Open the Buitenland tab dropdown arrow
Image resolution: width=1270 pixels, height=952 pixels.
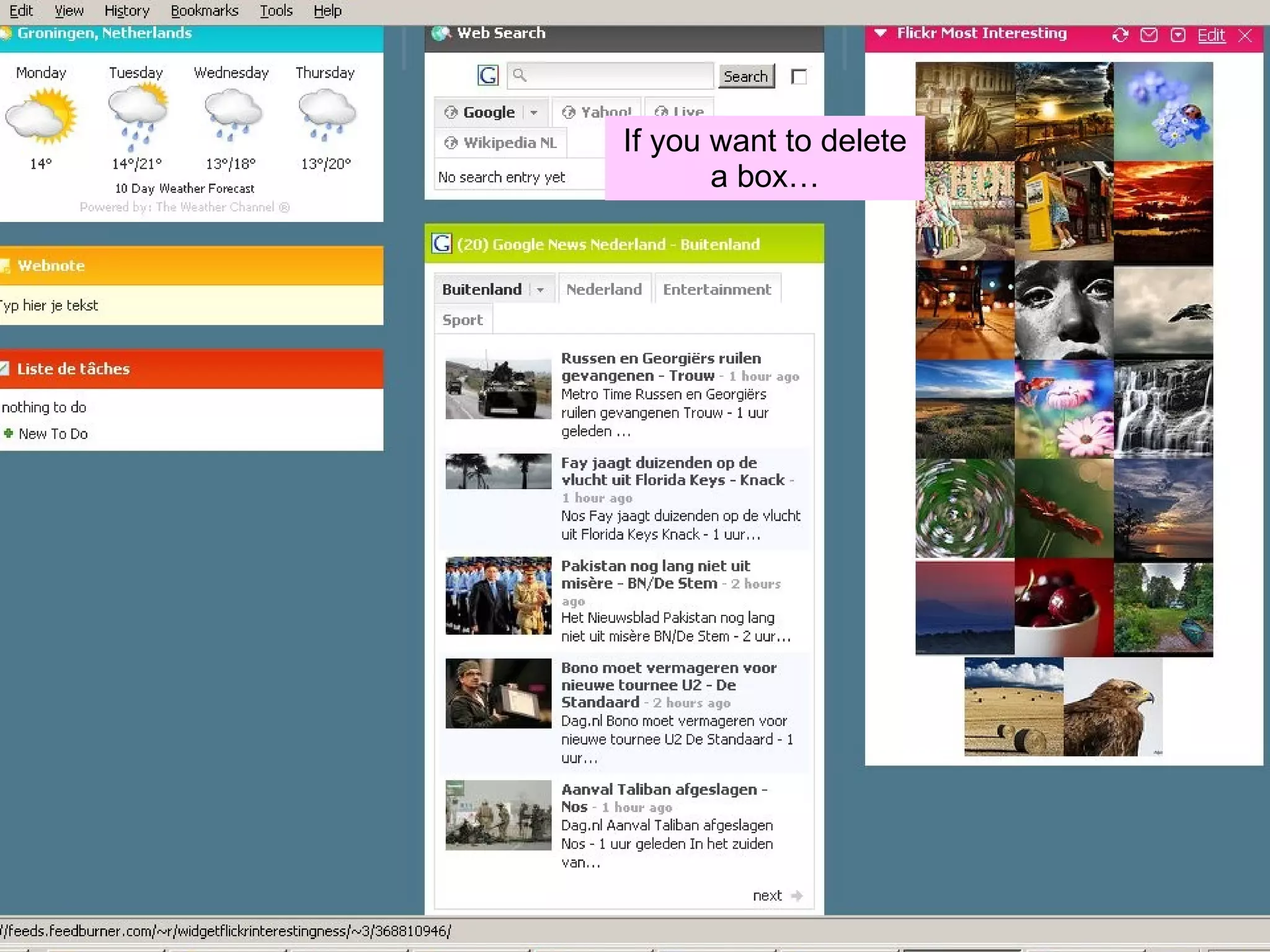click(540, 290)
